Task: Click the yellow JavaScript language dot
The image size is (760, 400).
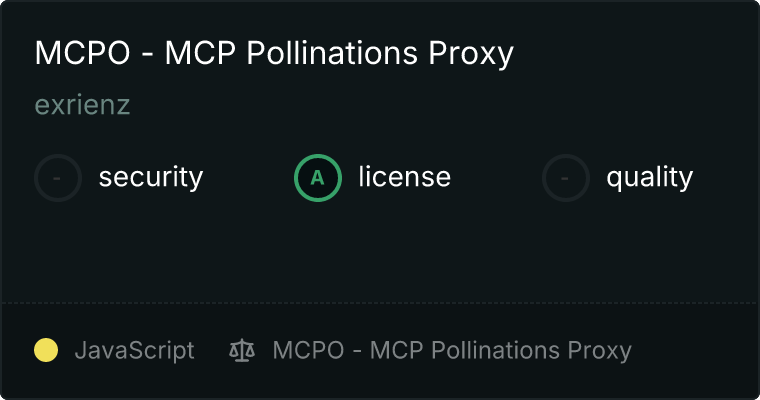Action: click(46, 351)
